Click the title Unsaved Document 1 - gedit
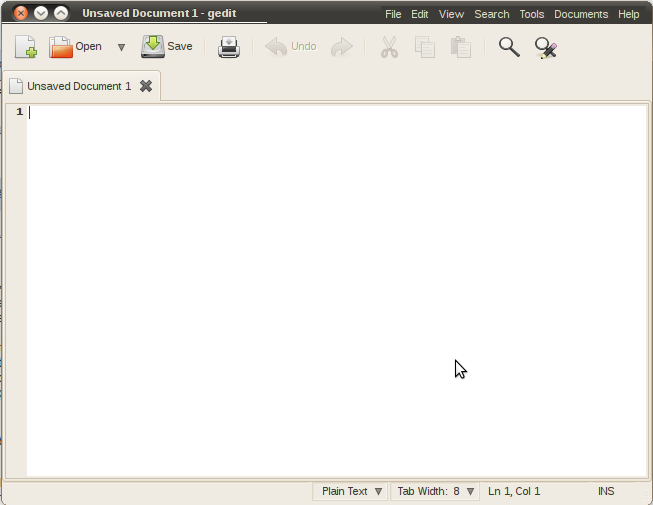The height and width of the screenshot is (505, 653). [x=159, y=13]
